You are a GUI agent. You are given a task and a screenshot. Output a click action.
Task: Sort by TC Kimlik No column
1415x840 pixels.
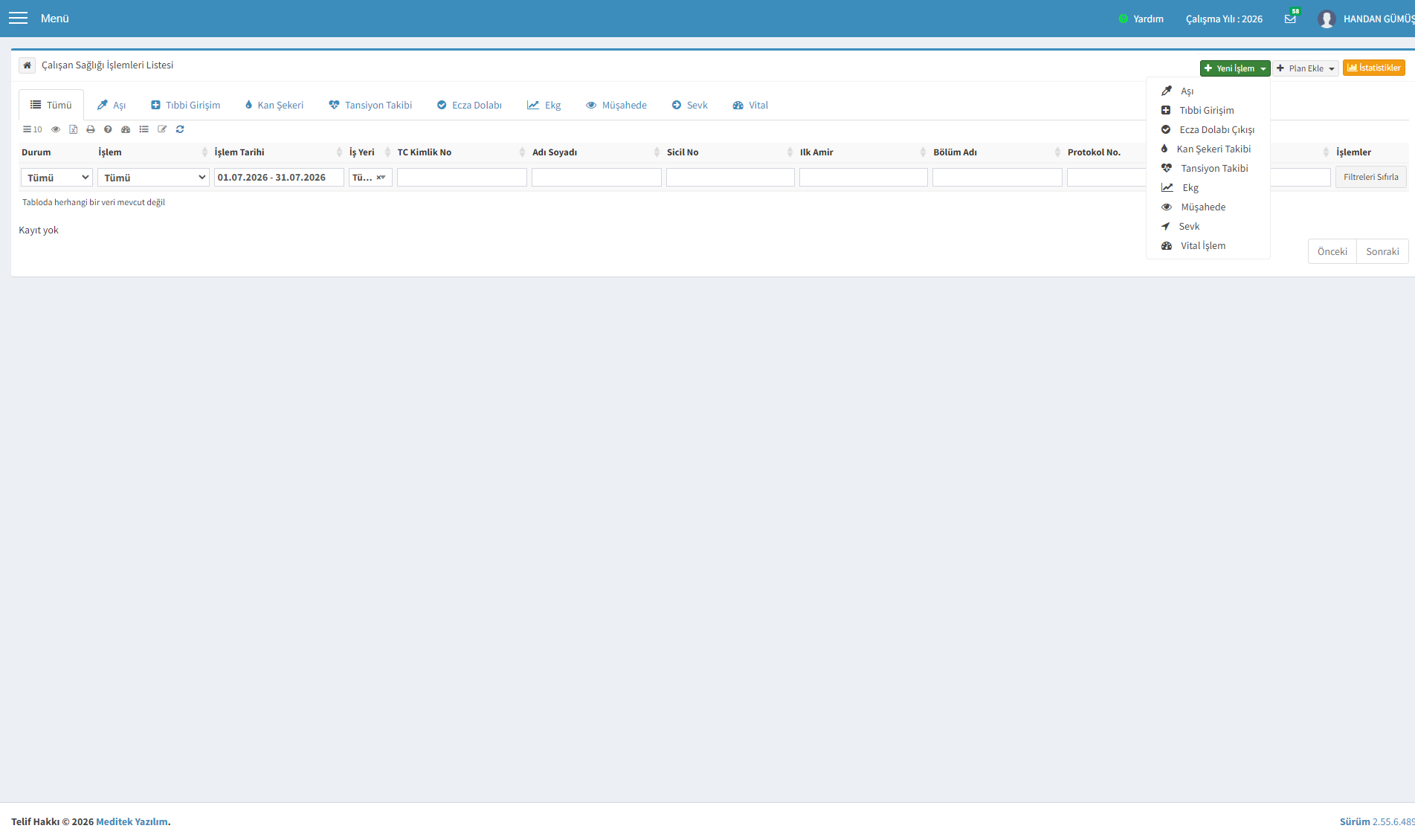522,152
